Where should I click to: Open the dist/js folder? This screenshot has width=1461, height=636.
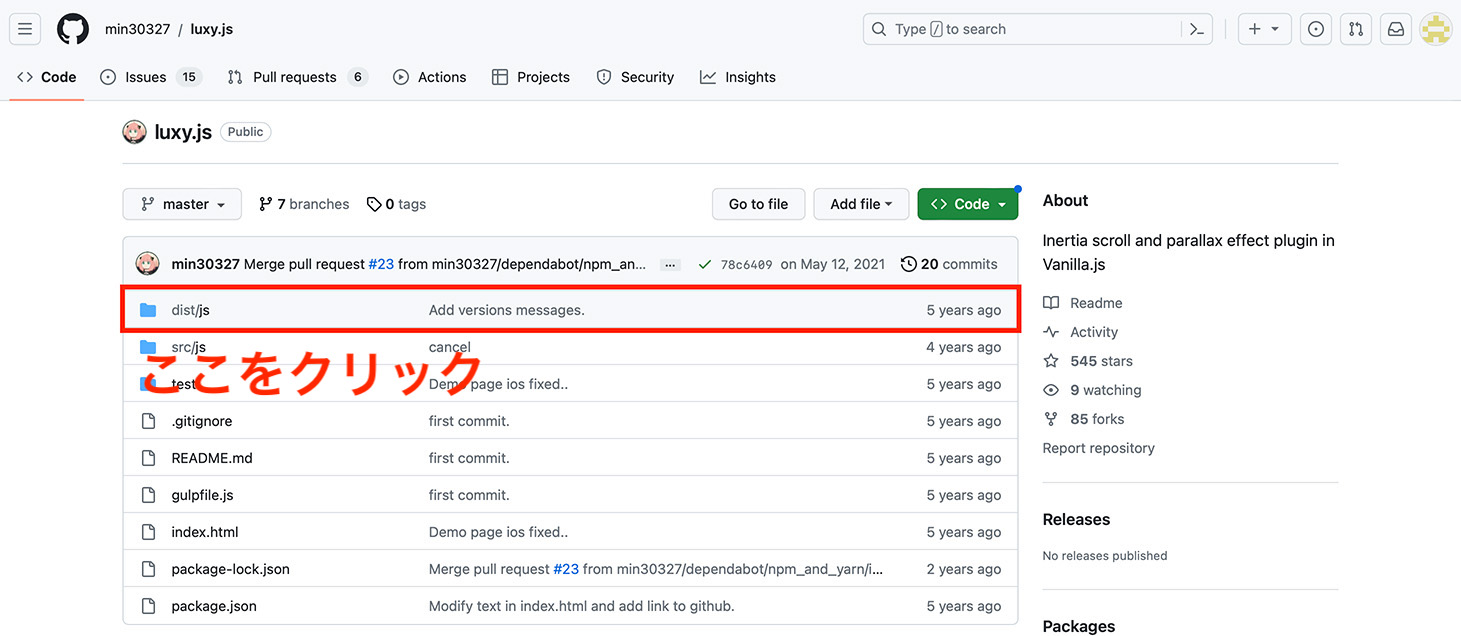190,310
